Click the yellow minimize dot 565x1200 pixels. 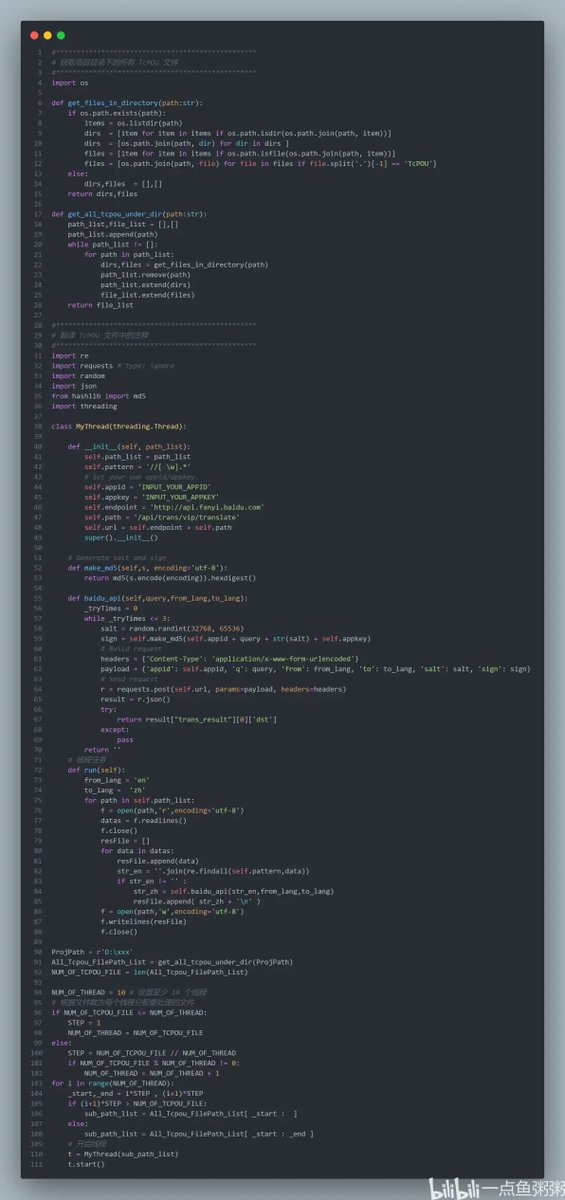point(47,35)
